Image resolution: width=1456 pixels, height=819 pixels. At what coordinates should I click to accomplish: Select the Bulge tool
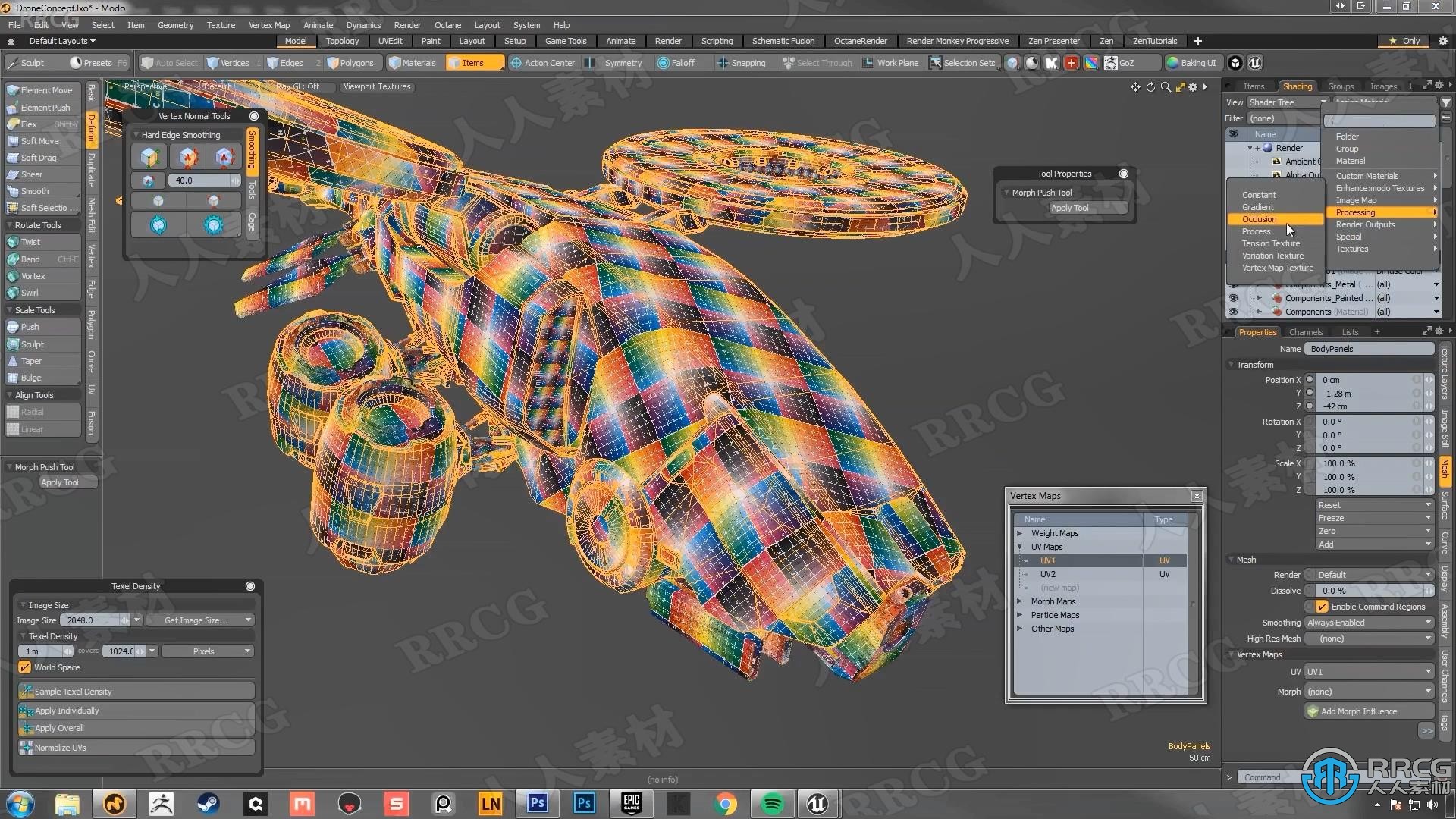point(42,378)
